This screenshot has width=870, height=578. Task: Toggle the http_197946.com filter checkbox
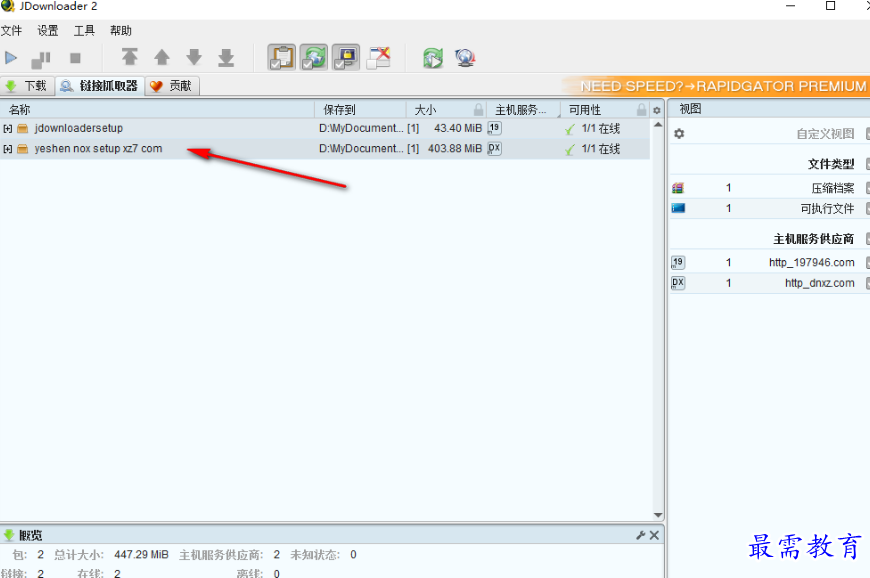[867, 262]
